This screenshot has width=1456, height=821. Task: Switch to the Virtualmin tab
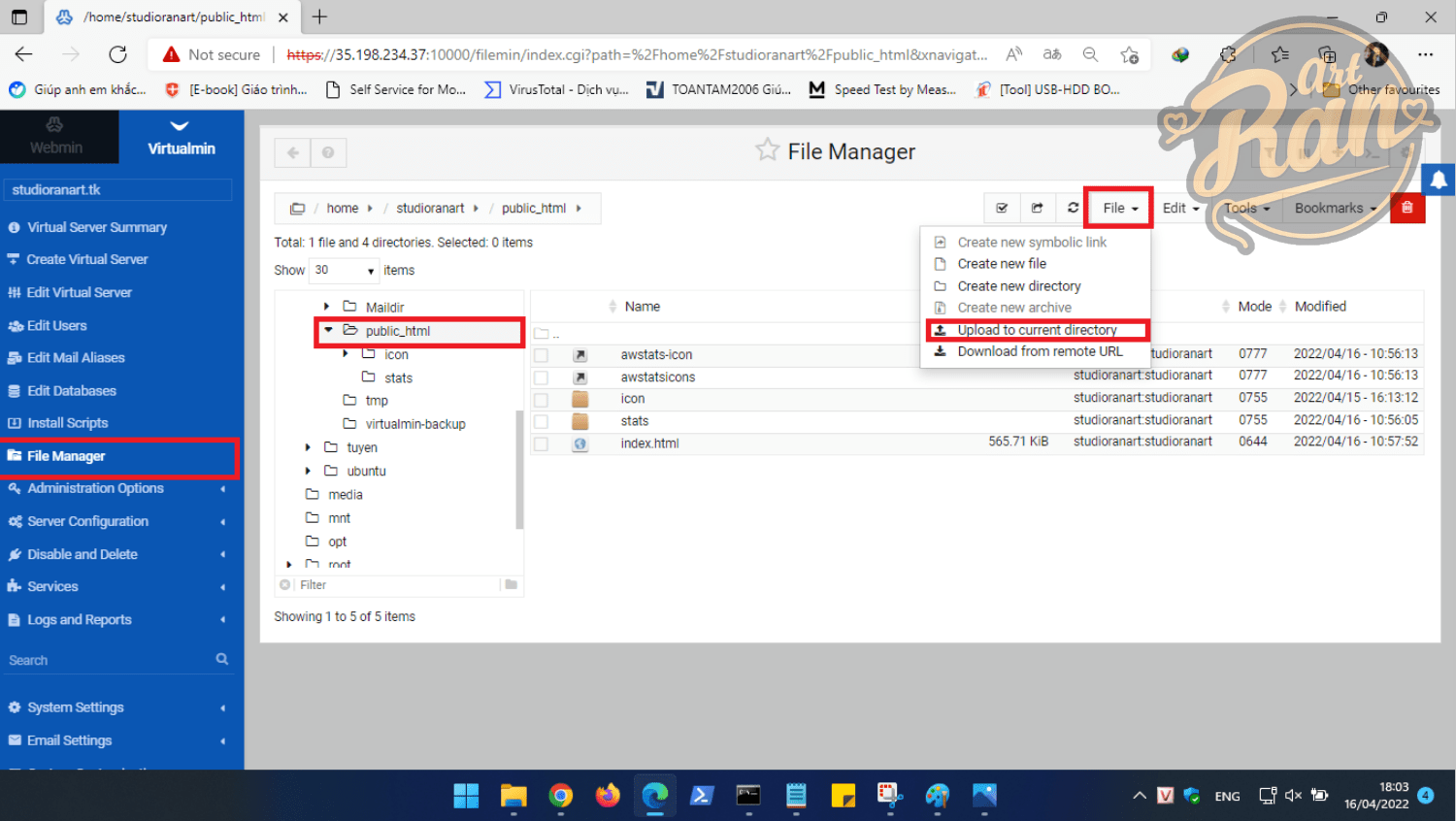tap(181, 137)
